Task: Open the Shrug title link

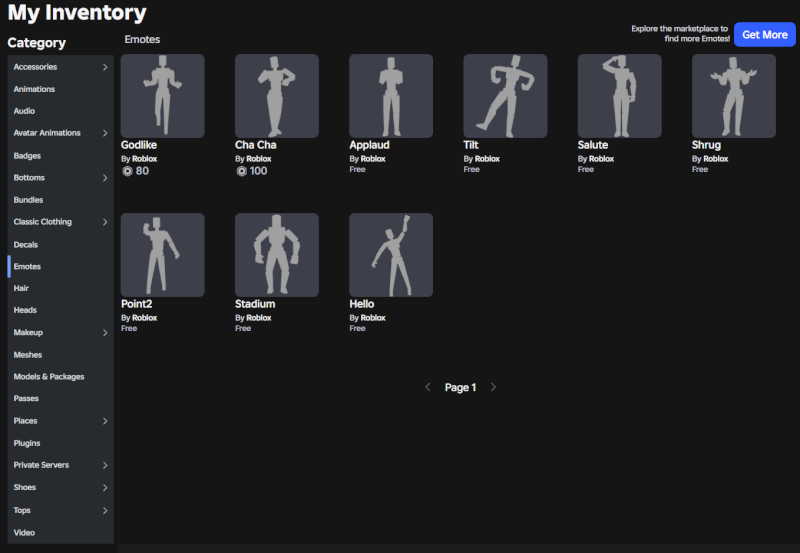Action: [706, 145]
